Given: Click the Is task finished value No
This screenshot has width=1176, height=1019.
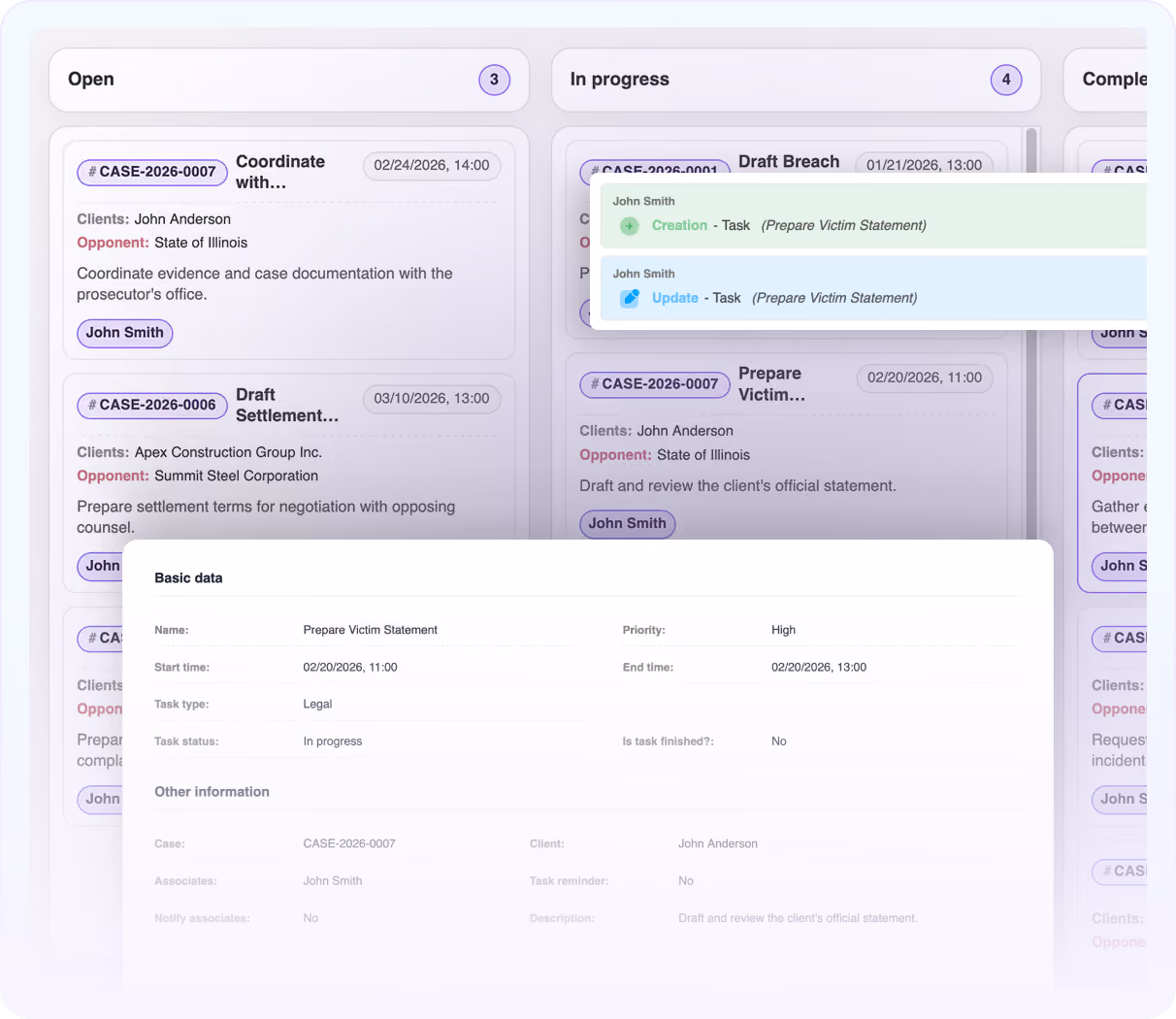Looking at the screenshot, I should click(x=779, y=741).
